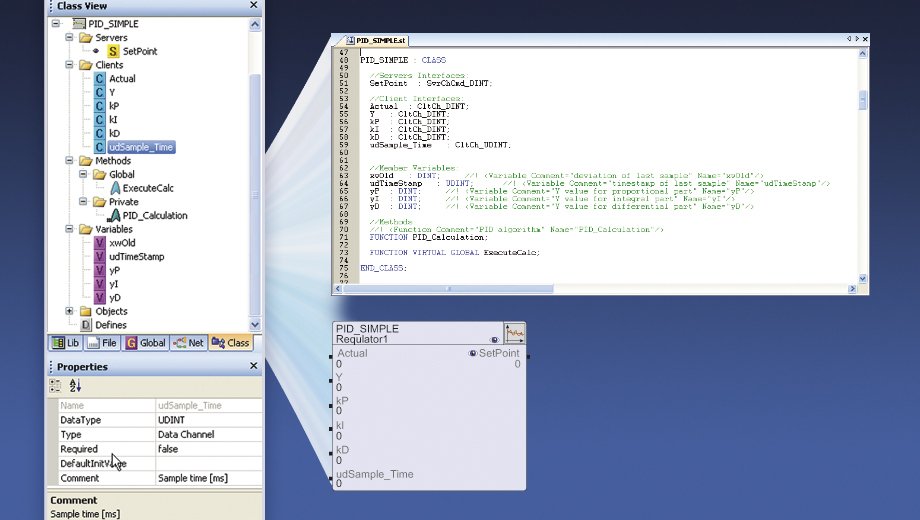Viewport: 920px width, 520px height.
Task: Click code editor scroll-right arrow
Action: 852,289
